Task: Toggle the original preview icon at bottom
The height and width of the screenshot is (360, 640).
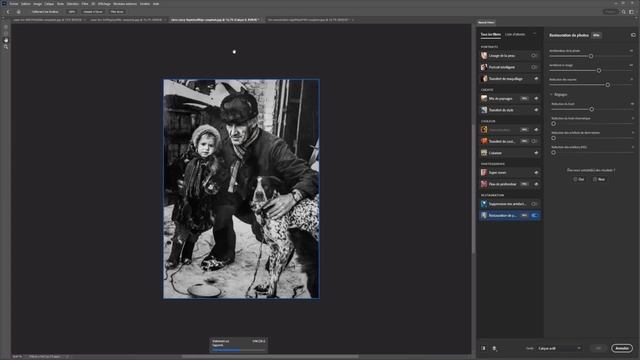Action: (x=483, y=348)
